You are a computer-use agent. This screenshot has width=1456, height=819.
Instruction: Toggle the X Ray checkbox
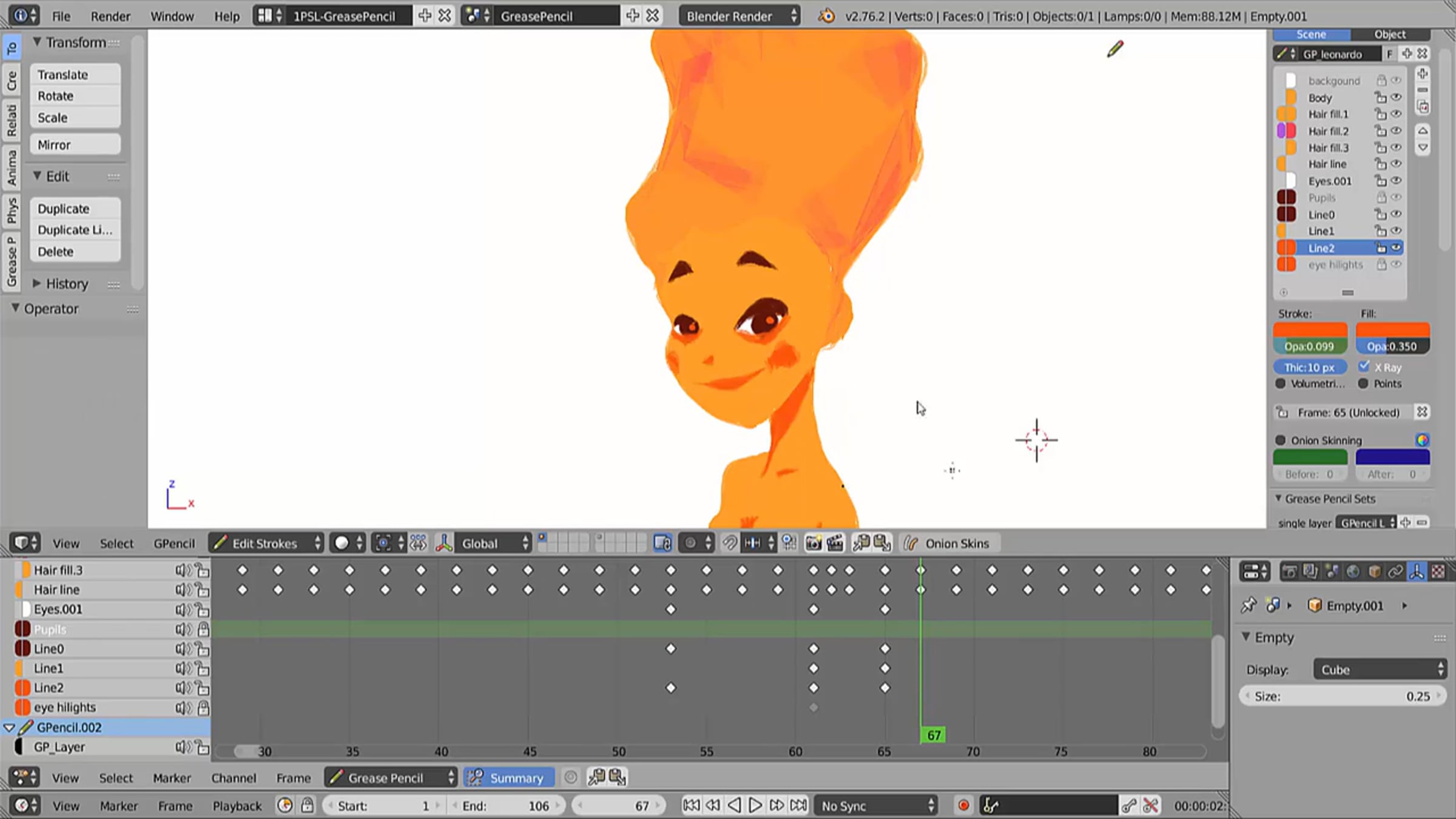[x=1364, y=366]
